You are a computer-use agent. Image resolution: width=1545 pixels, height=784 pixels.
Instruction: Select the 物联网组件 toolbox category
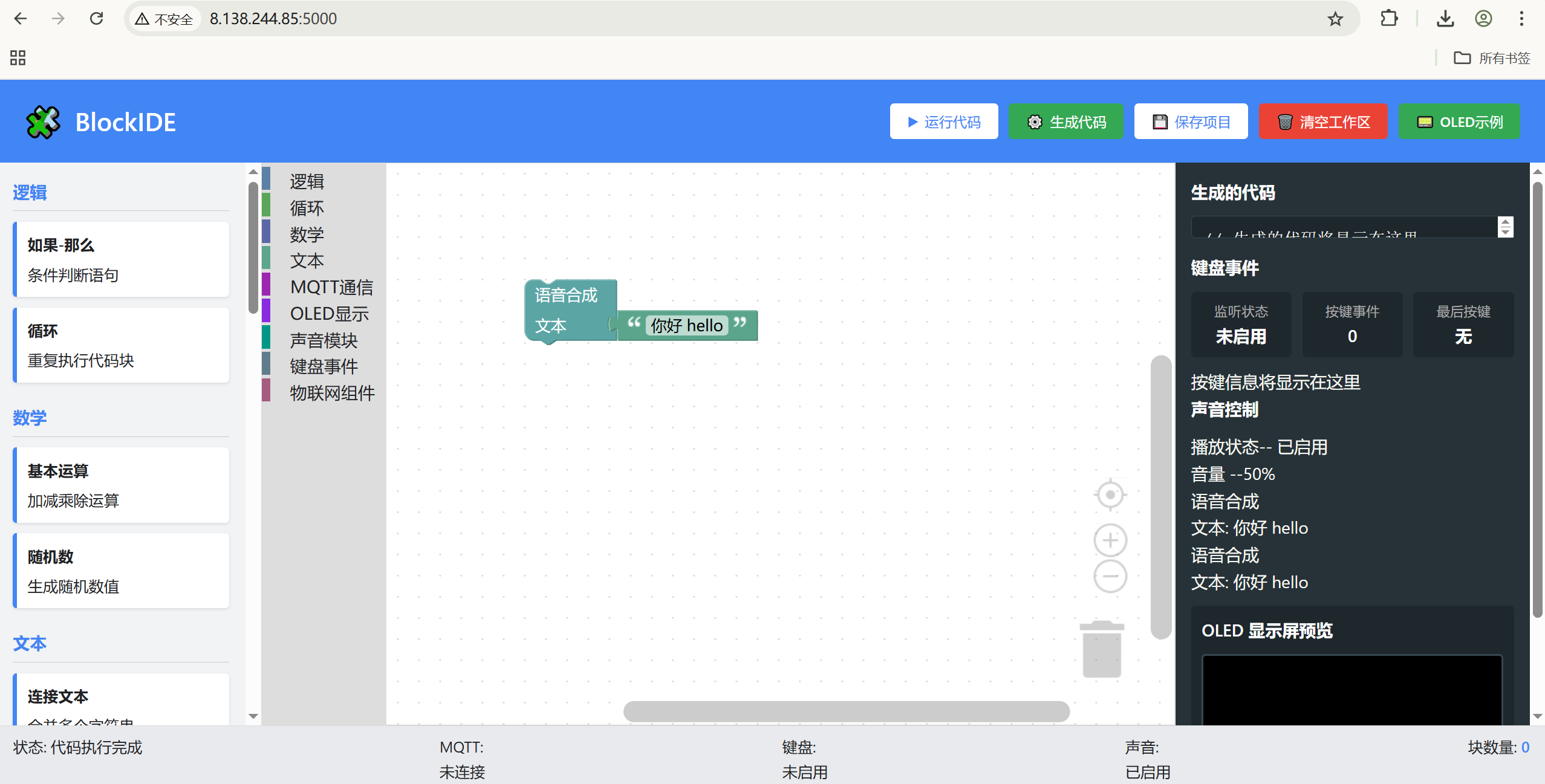pos(332,393)
